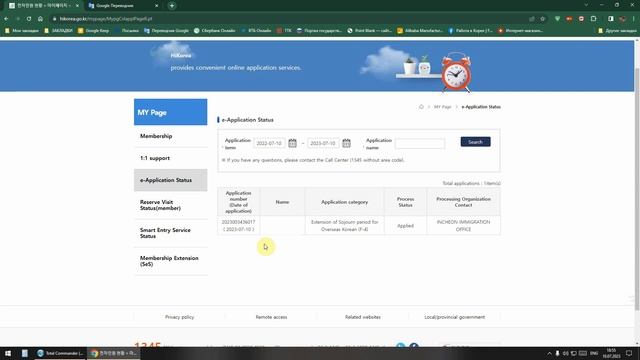
Task: Open Remote access footer link
Action: [x=271, y=317]
